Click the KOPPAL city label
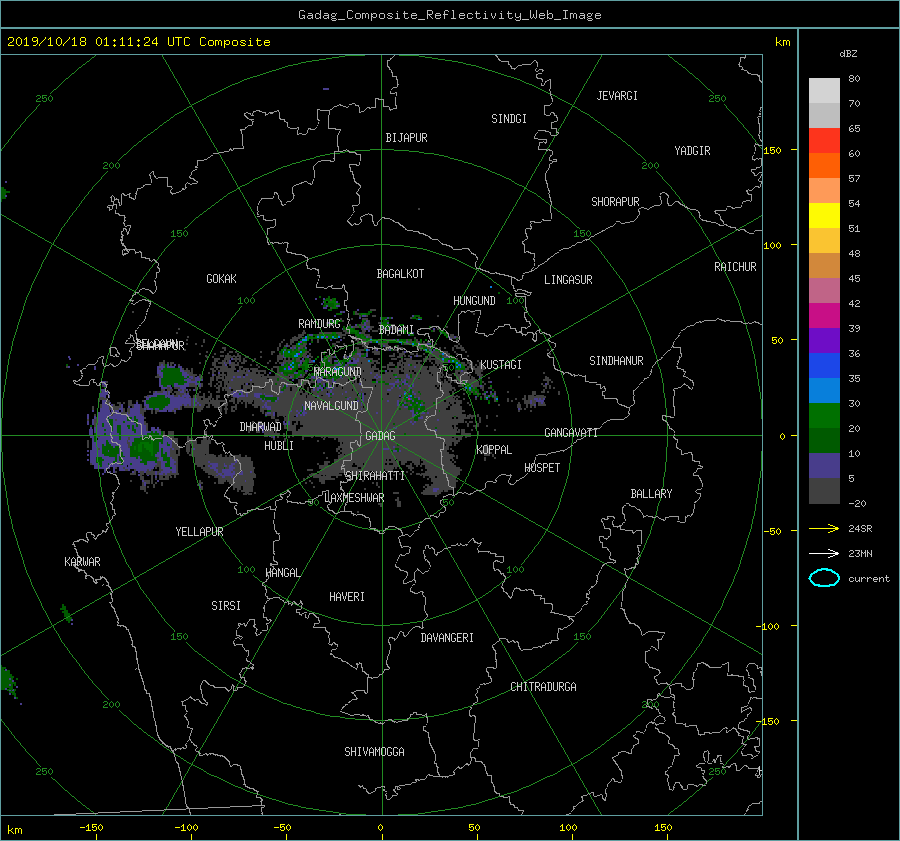Viewport: 900px width, 841px height. click(494, 449)
